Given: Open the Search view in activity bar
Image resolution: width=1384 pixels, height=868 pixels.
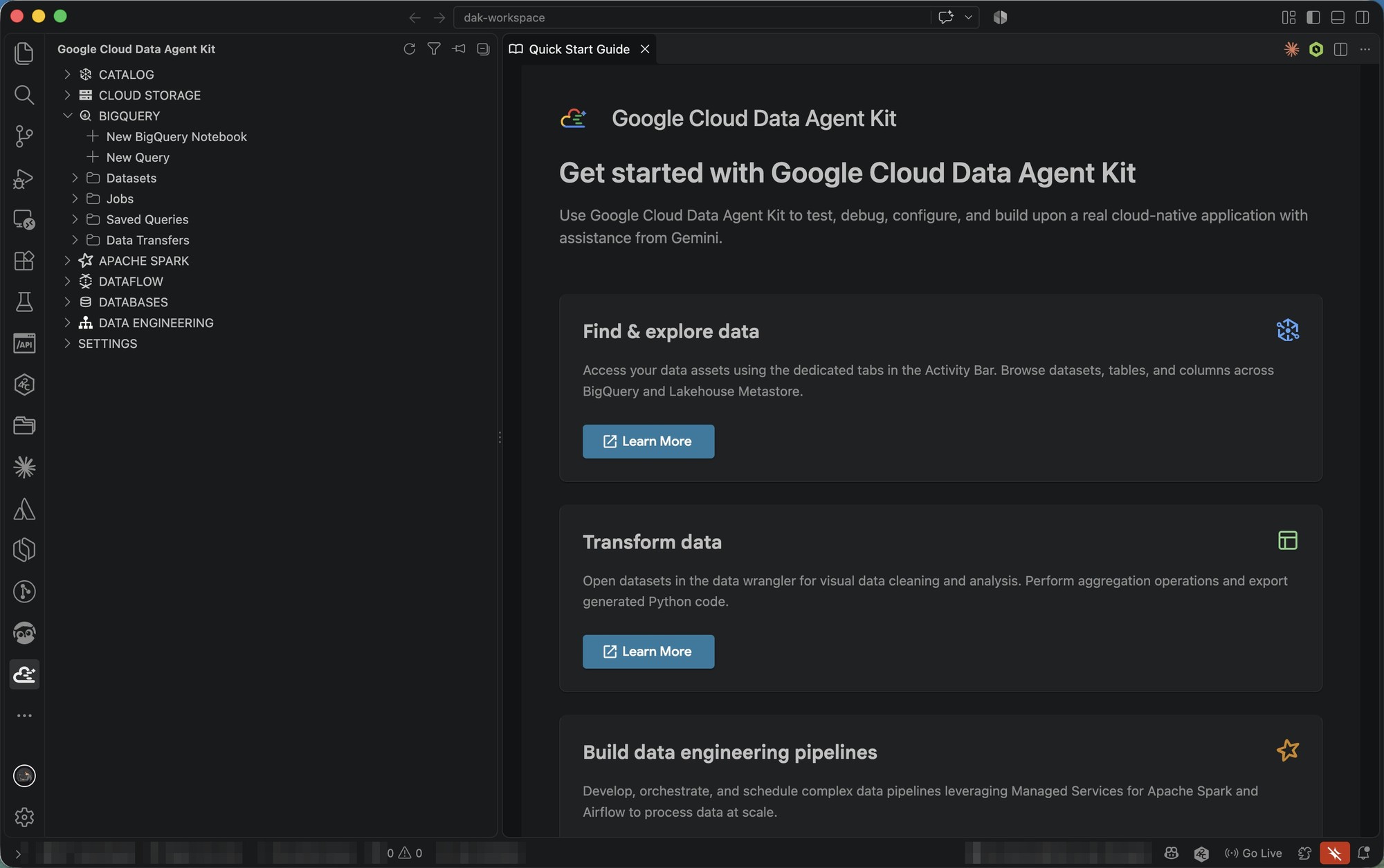Looking at the screenshot, I should click(x=24, y=95).
